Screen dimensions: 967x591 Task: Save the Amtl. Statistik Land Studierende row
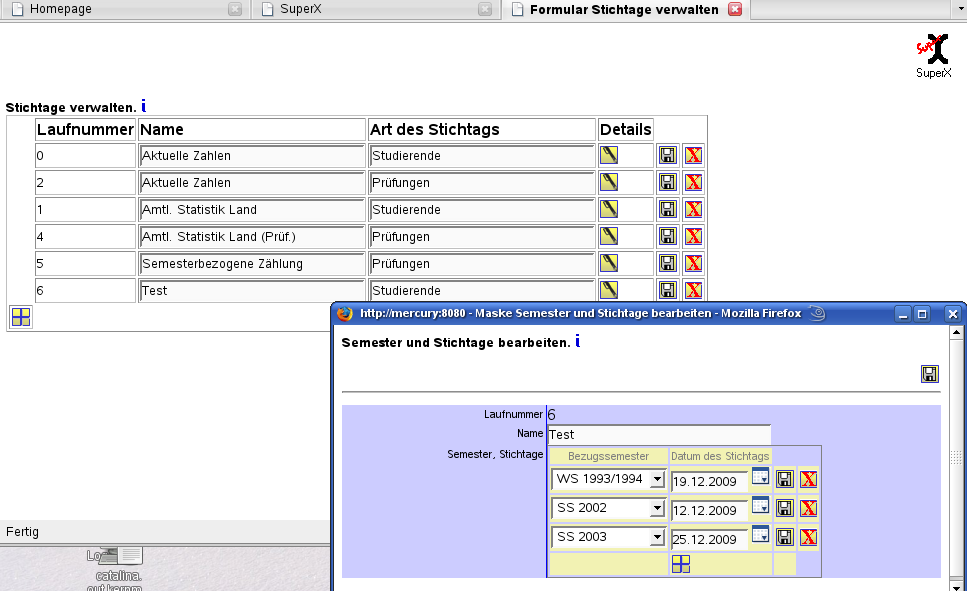coord(667,209)
